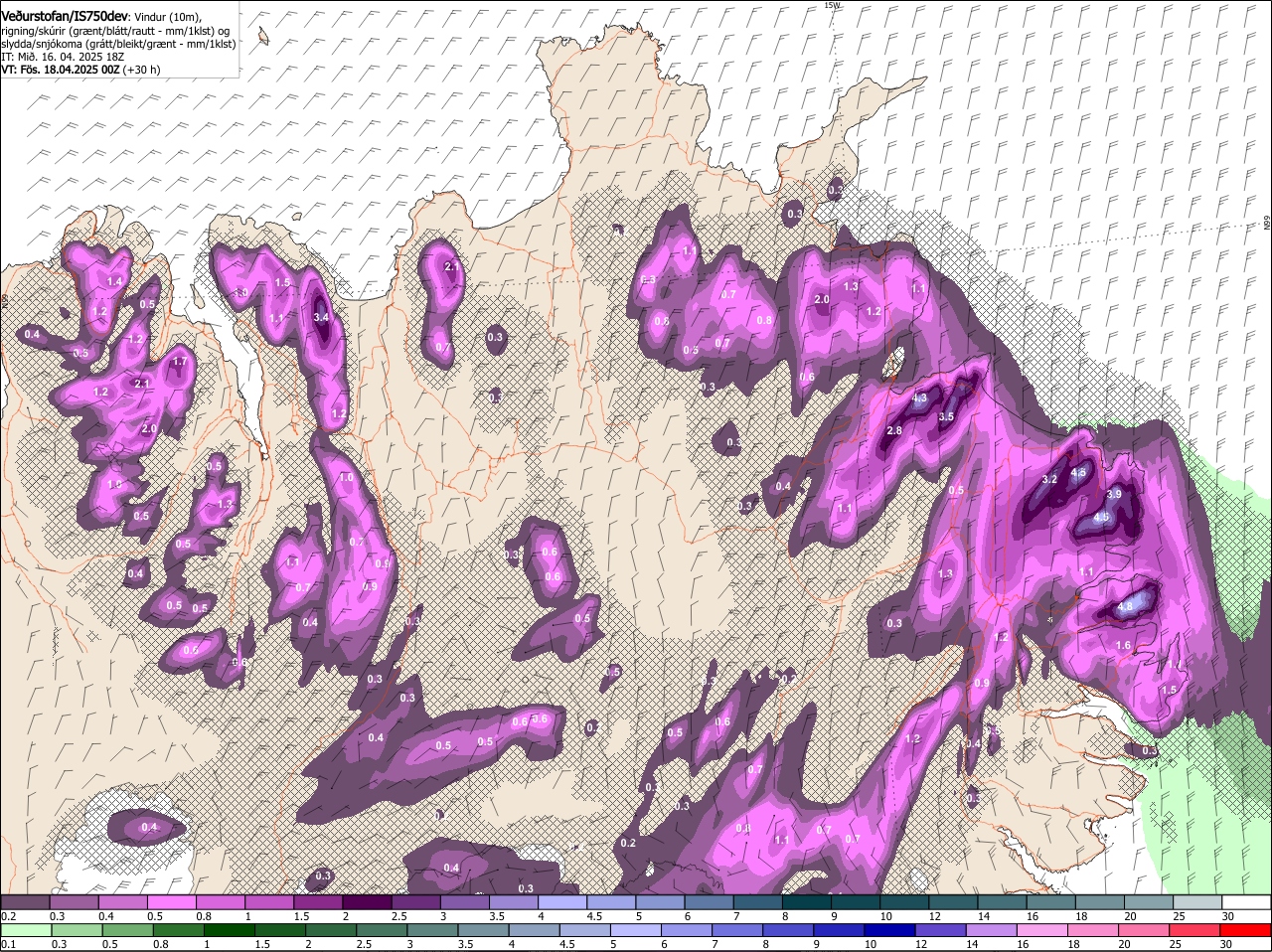The image size is (1272, 952).
Task: Click the 0.1 label of the lower legend
Action: pyautogui.click(x=8, y=944)
